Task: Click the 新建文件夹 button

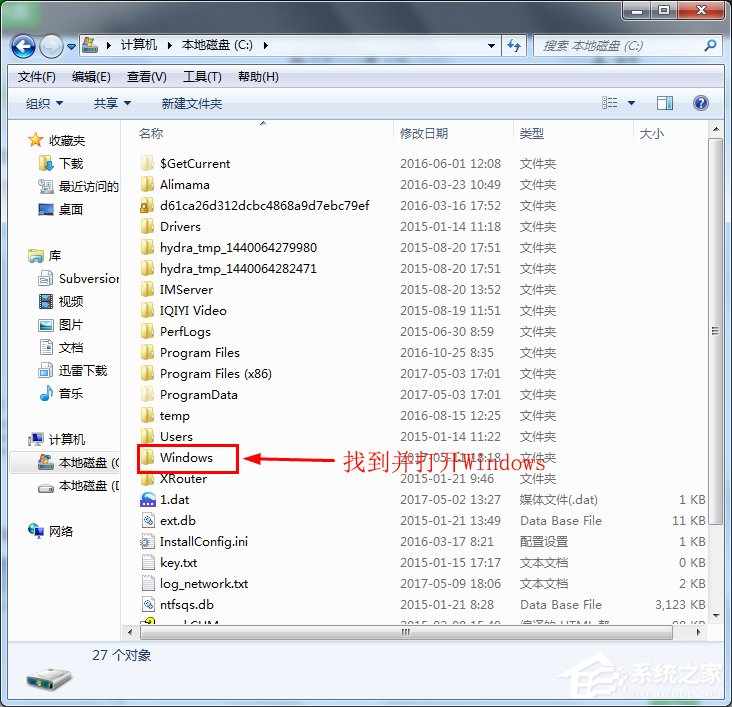Action: [x=192, y=103]
